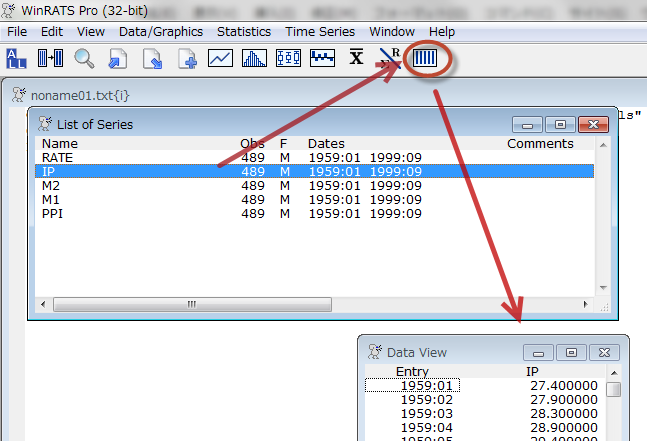Minimize the Data View window

pos(538,352)
